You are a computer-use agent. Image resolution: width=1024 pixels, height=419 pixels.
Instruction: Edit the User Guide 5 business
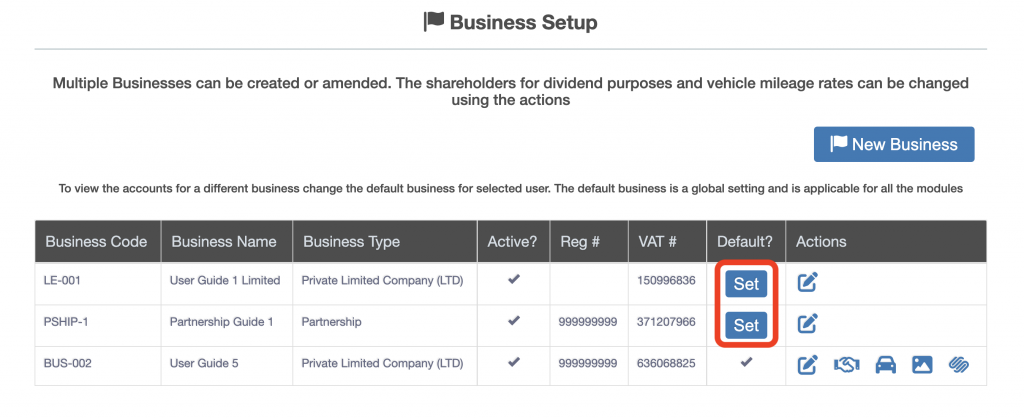[808, 364]
